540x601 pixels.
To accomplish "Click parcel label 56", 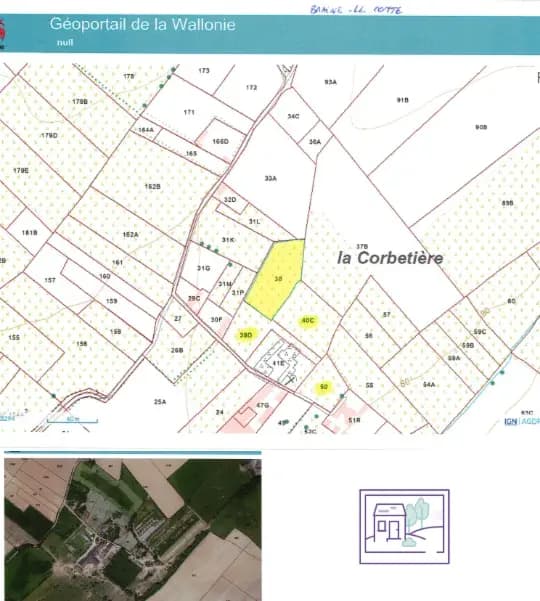I will [368, 335].
